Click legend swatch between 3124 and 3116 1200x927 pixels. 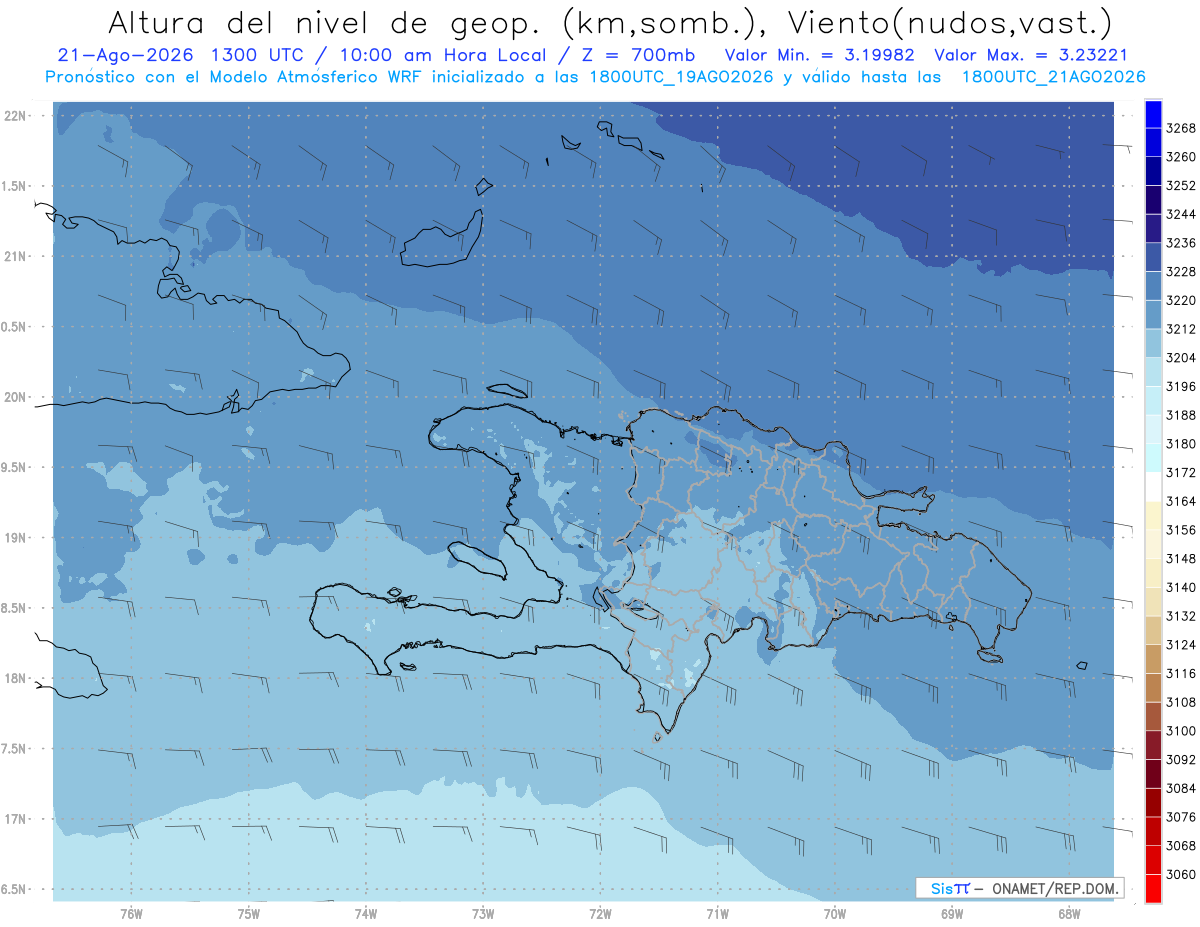point(1152,659)
